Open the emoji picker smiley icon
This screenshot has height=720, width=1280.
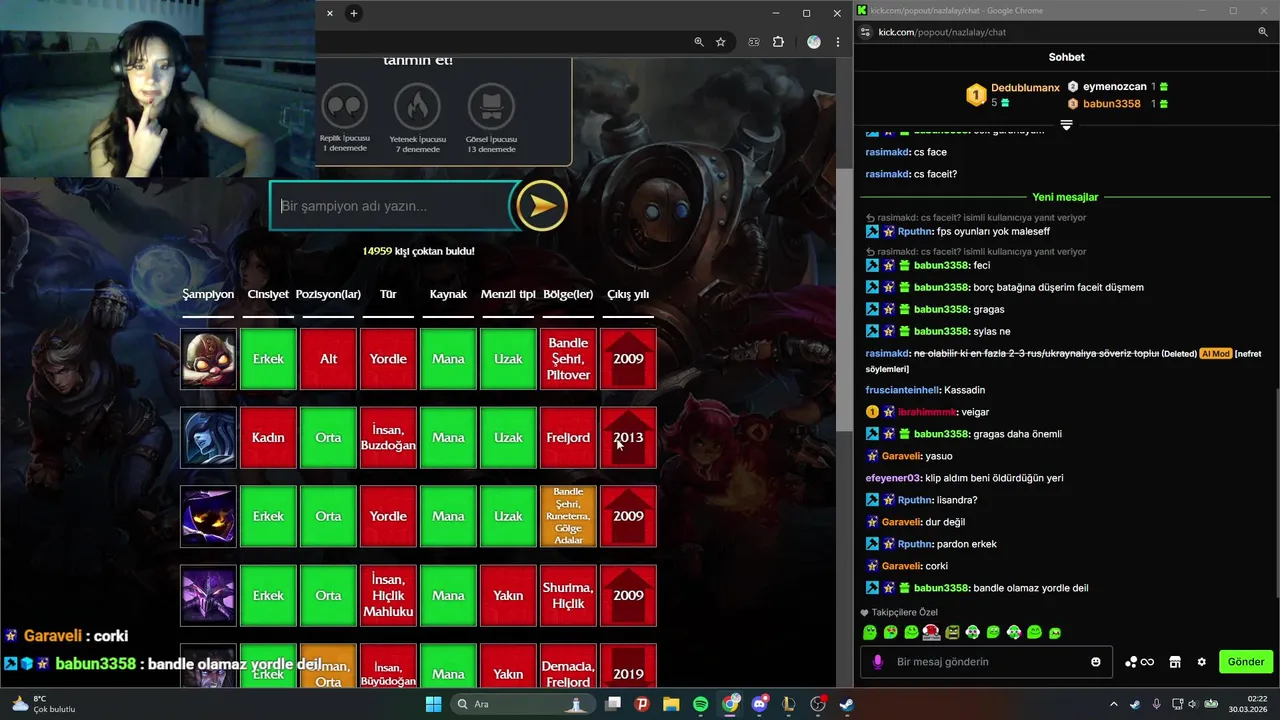coord(1096,662)
